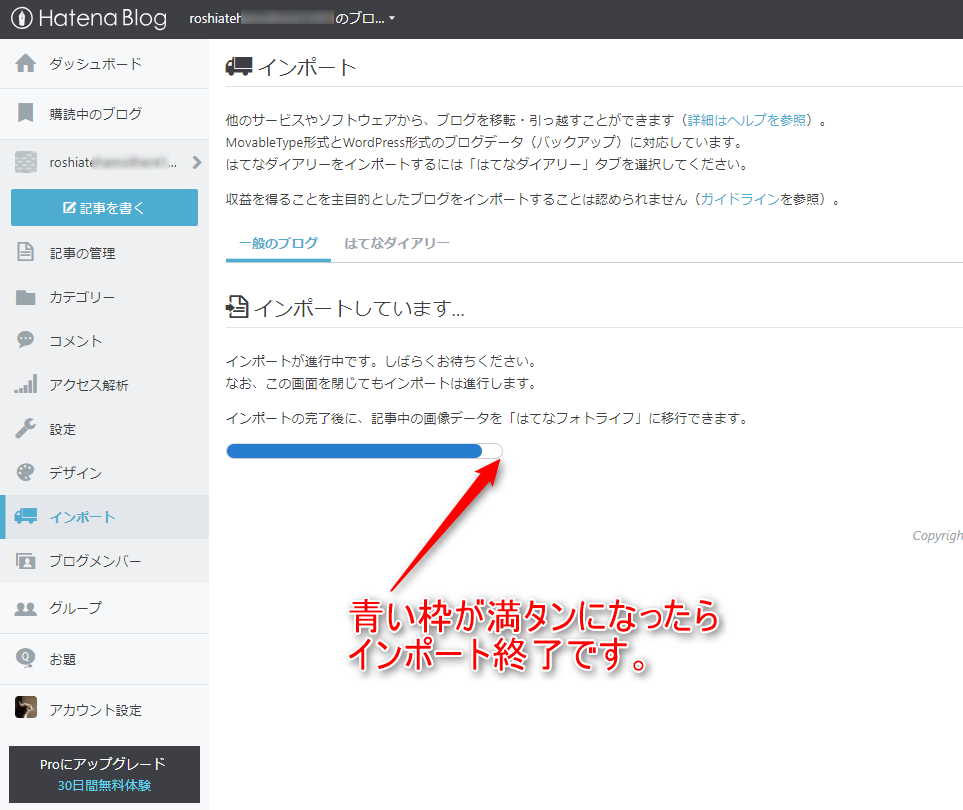This screenshot has width=963, height=810.
Task: Open 購読中のブログ in sidebar
Action: tap(96, 114)
